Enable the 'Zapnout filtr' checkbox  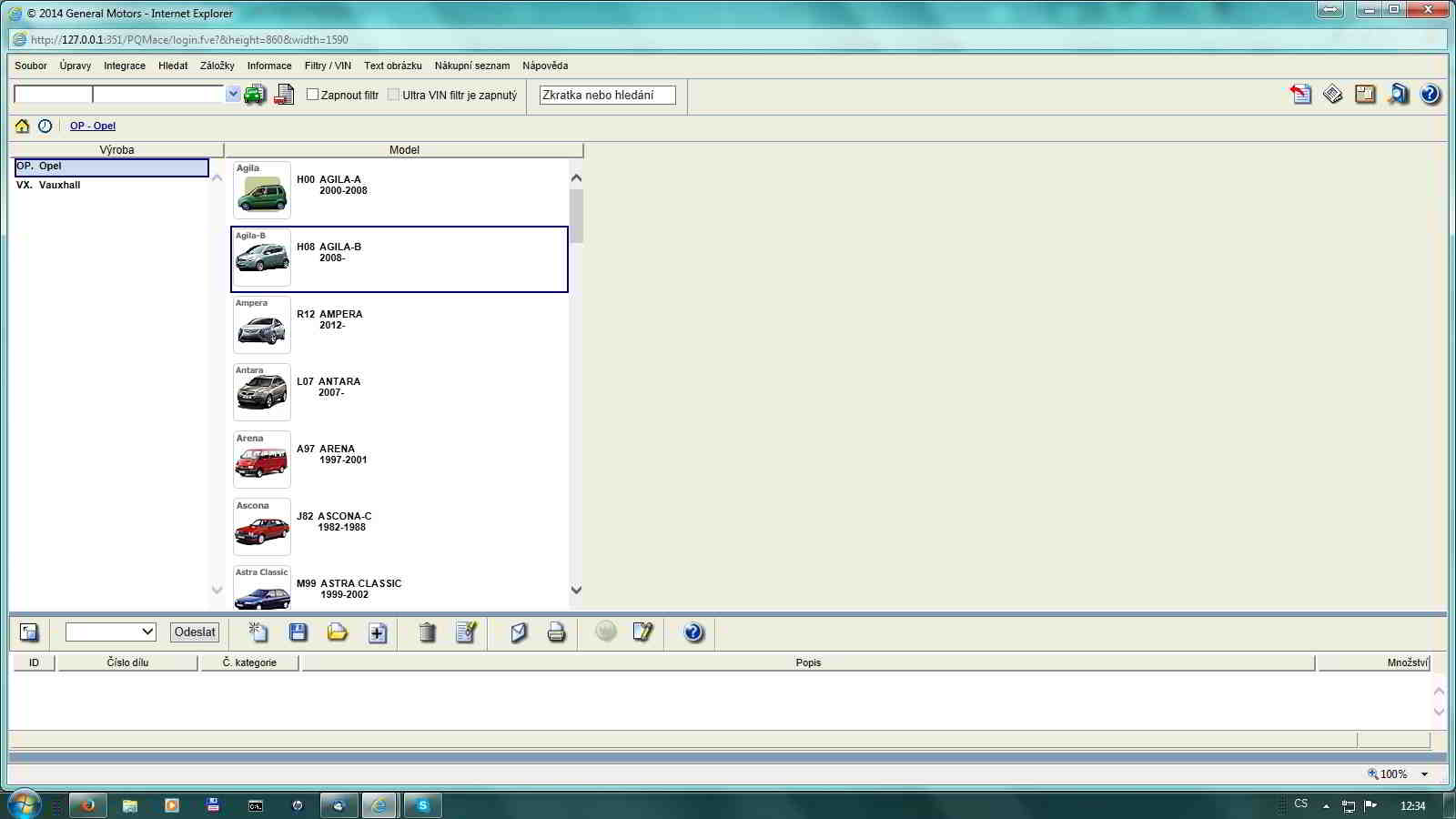click(x=312, y=95)
